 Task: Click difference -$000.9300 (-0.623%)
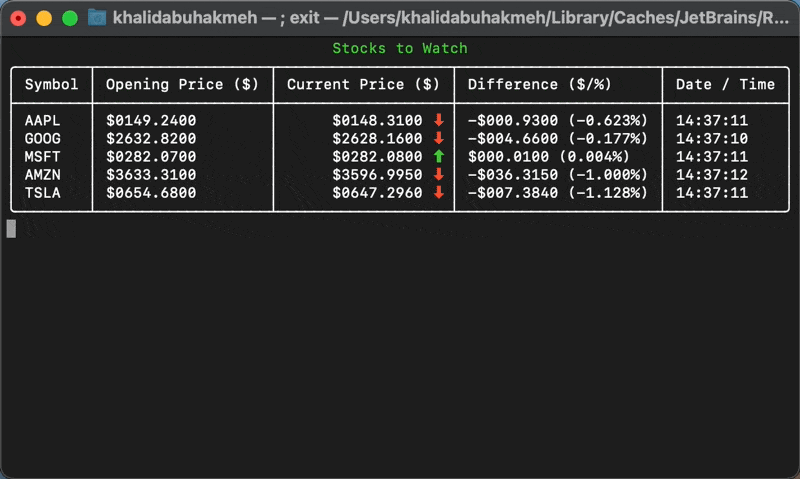[x=558, y=120]
